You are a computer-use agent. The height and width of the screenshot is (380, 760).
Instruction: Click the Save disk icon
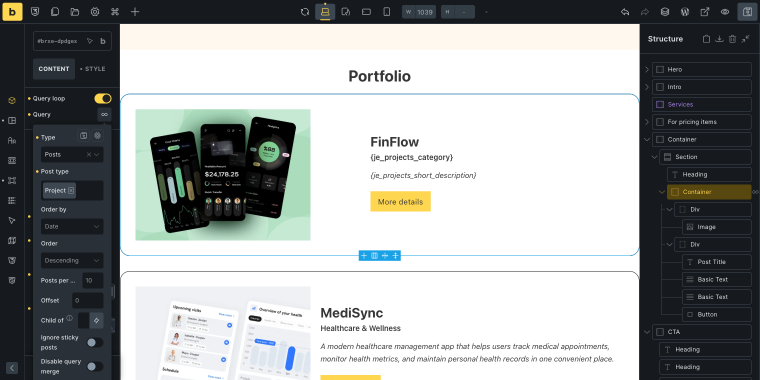[747, 12]
